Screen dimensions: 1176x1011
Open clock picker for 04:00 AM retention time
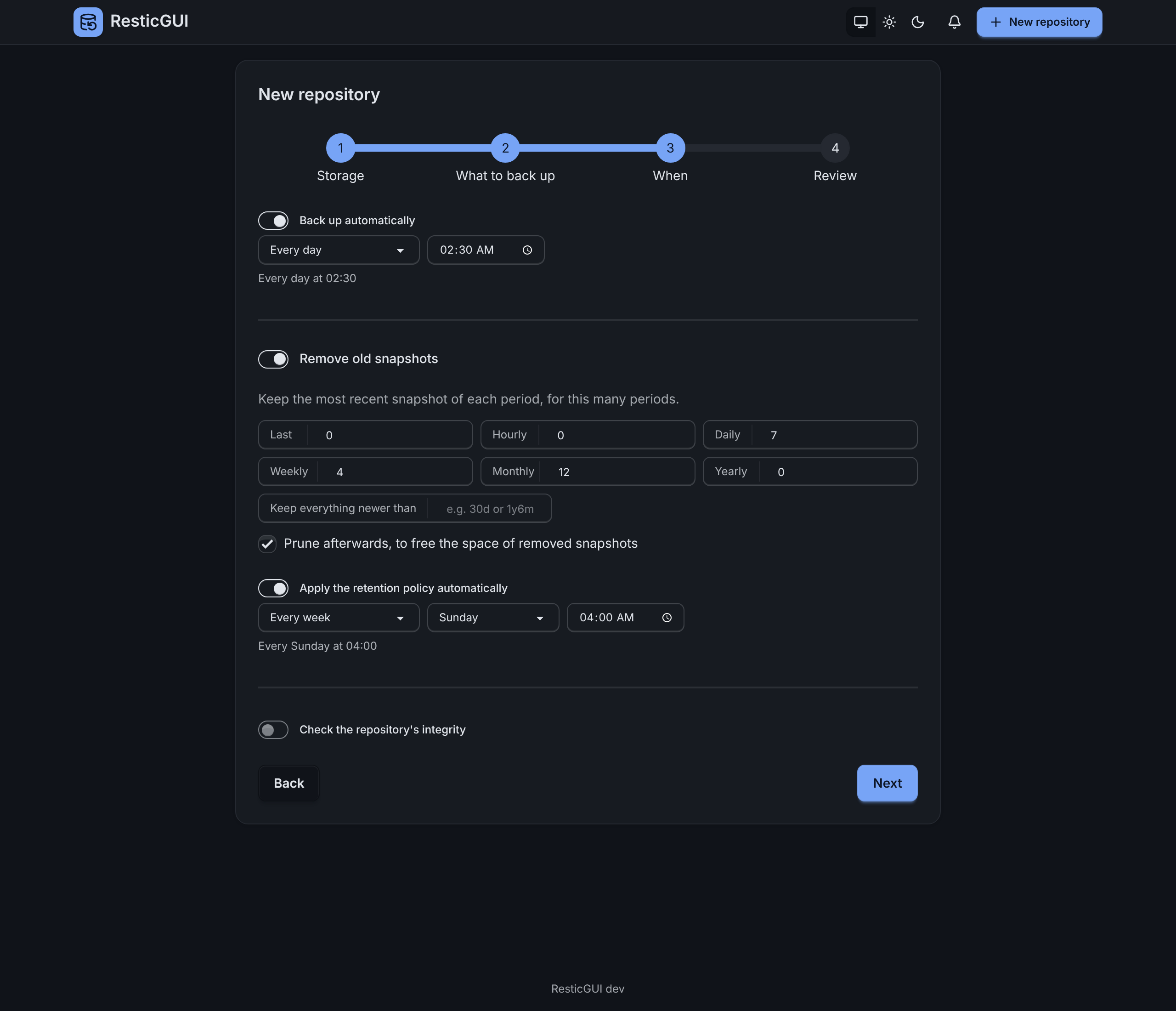pos(667,618)
